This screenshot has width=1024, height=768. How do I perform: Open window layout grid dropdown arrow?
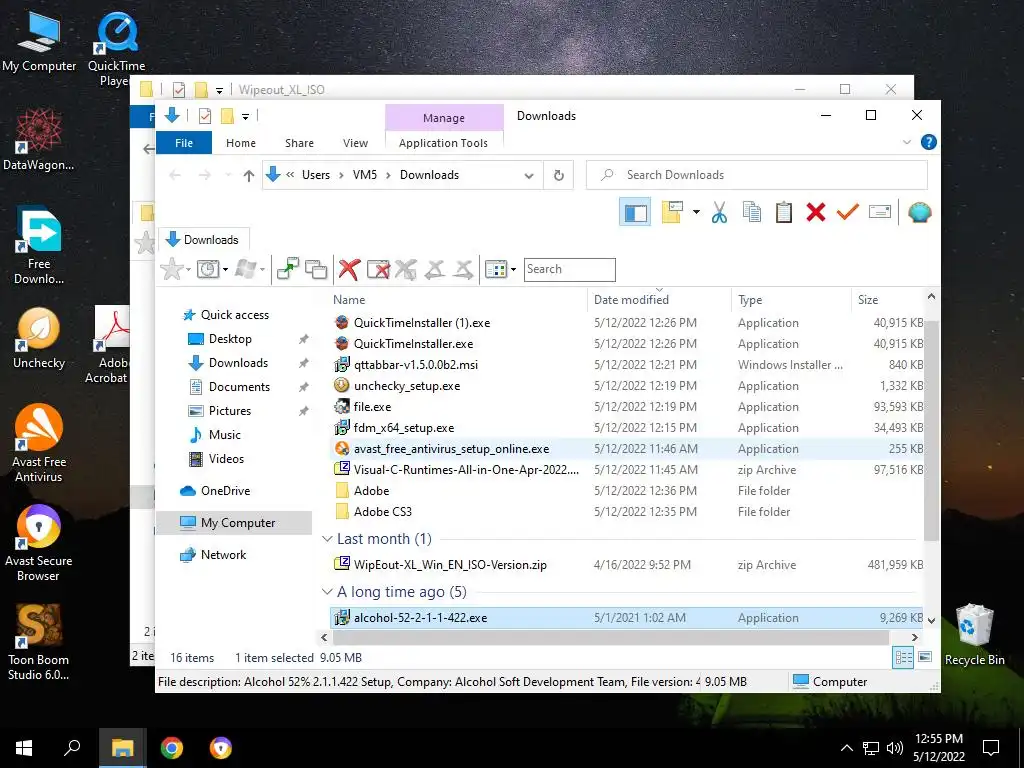coord(513,269)
